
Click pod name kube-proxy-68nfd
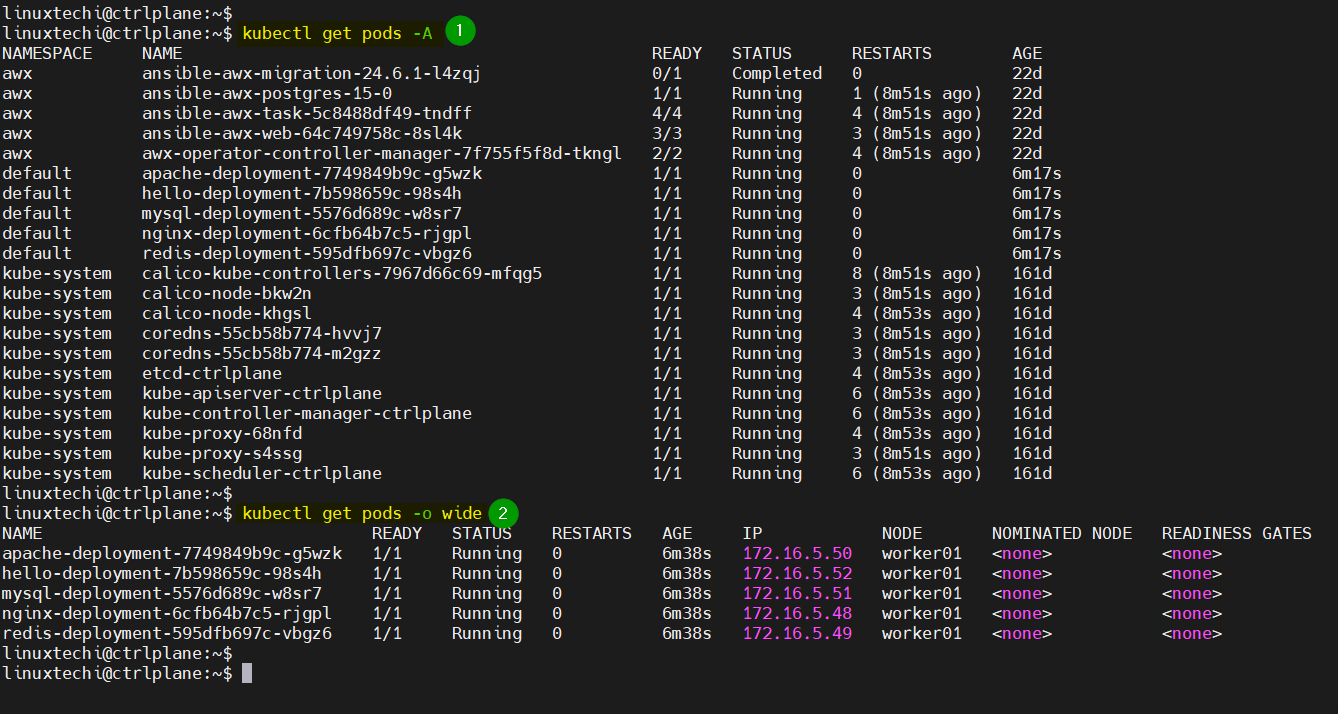point(222,434)
